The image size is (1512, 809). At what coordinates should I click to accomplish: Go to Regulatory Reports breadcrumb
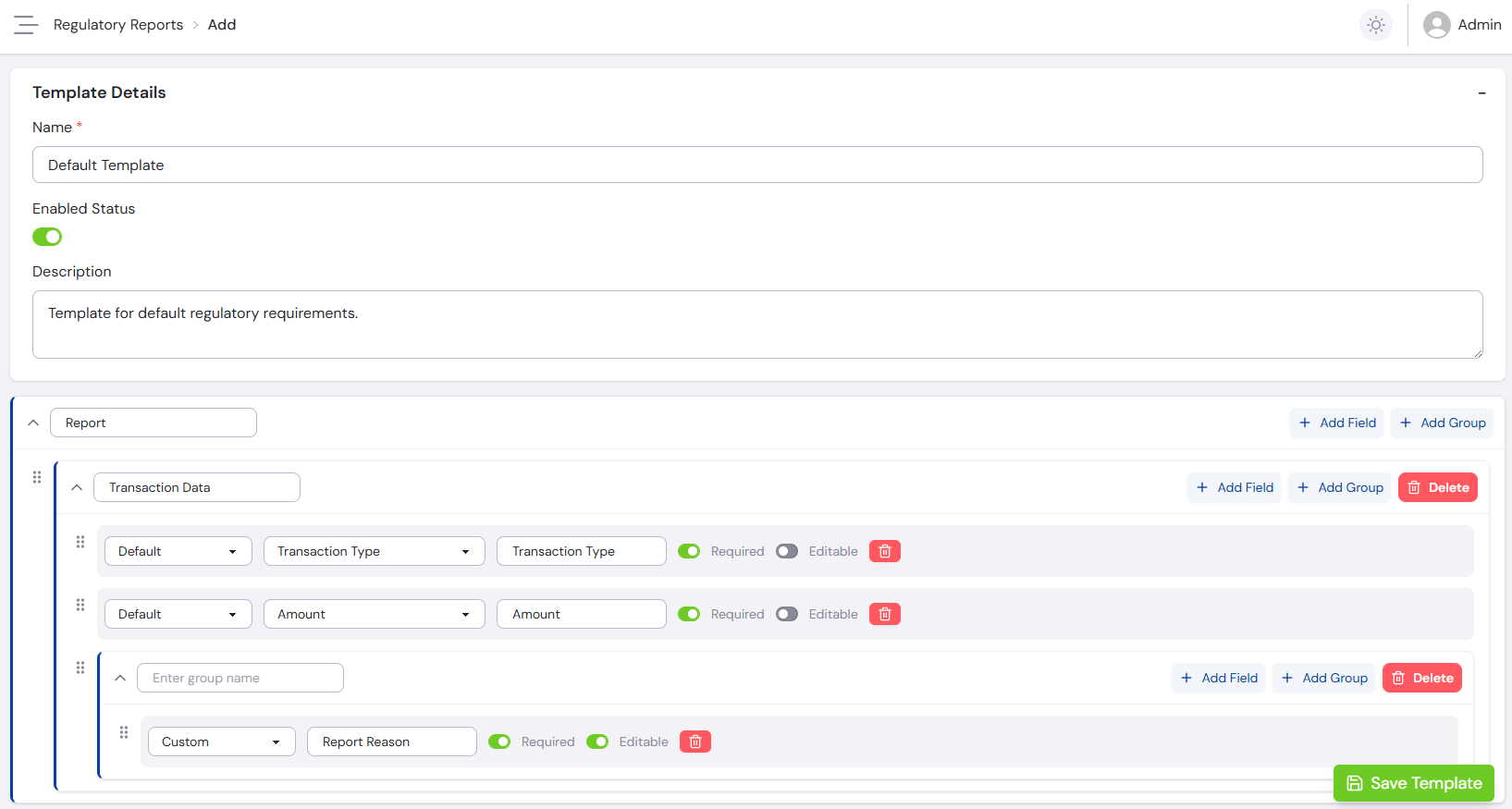coord(118,25)
